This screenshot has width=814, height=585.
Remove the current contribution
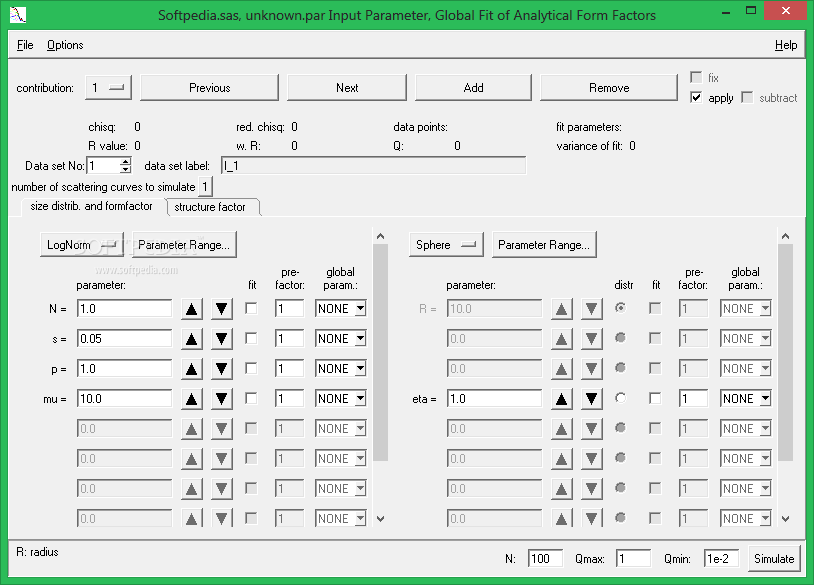coord(609,87)
